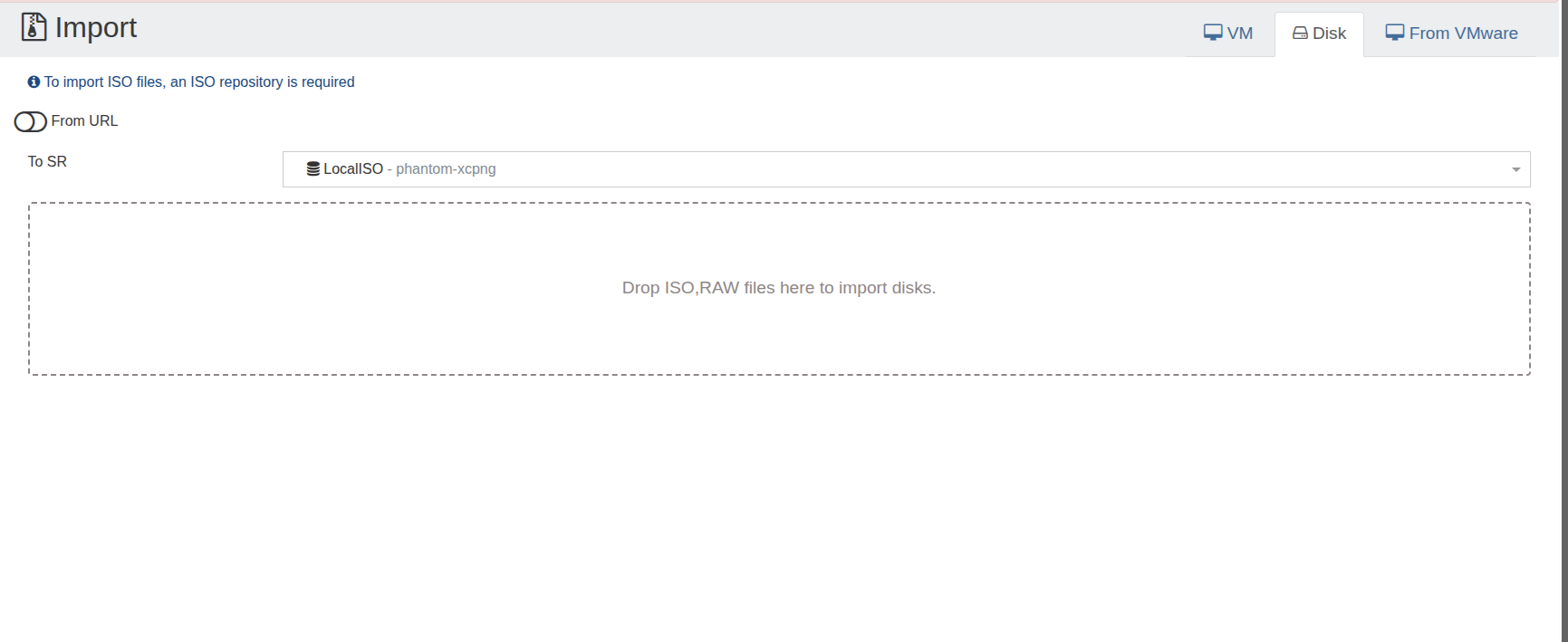Screen dimensions: 1568x642
Task: Expand the To SR dropdown arrow
Action: point(1515,169)
